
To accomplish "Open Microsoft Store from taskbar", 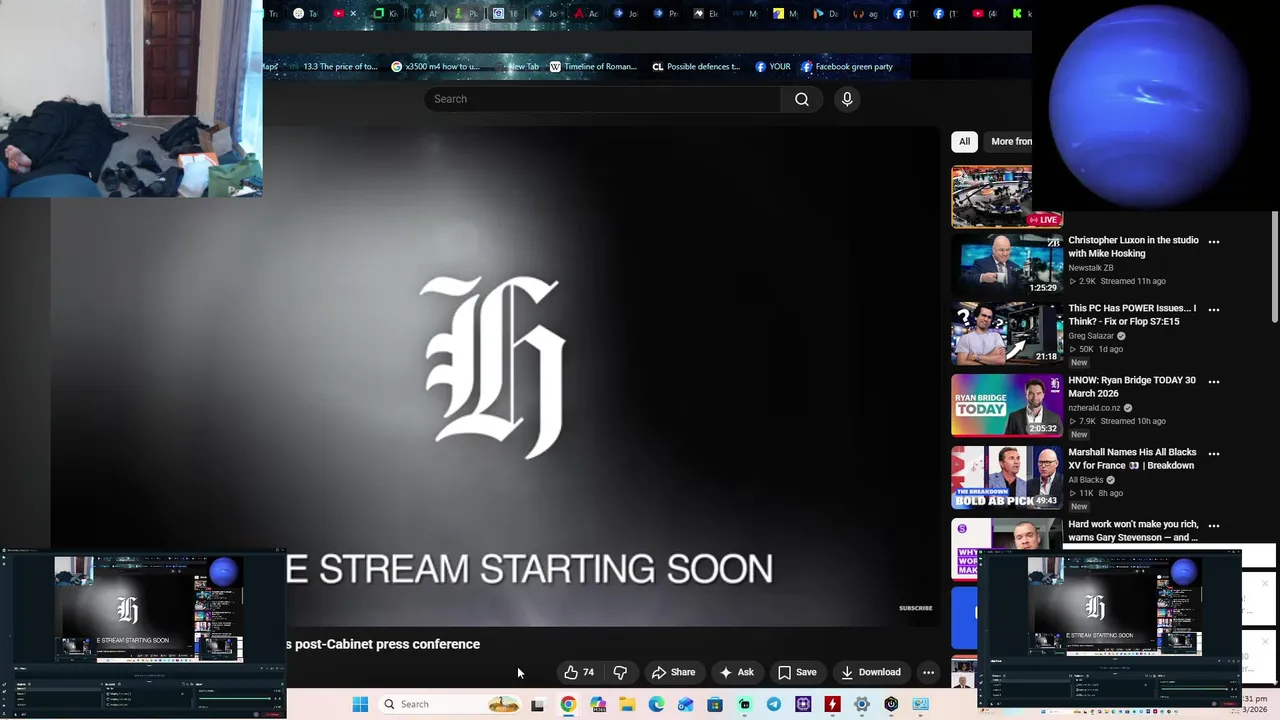I will 715,704.
